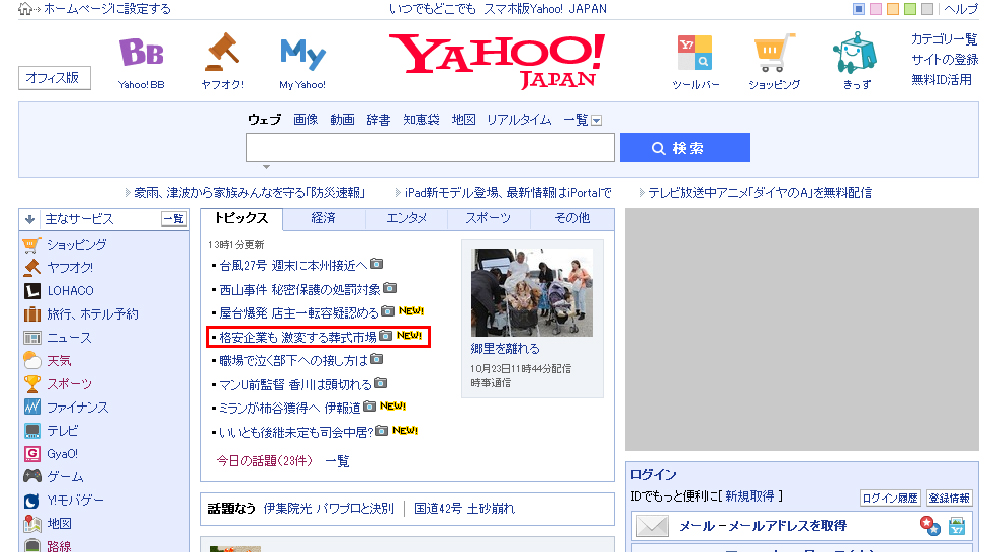
Task: Open the Yahoo! BB icon
Action: [x=141, y=52]
